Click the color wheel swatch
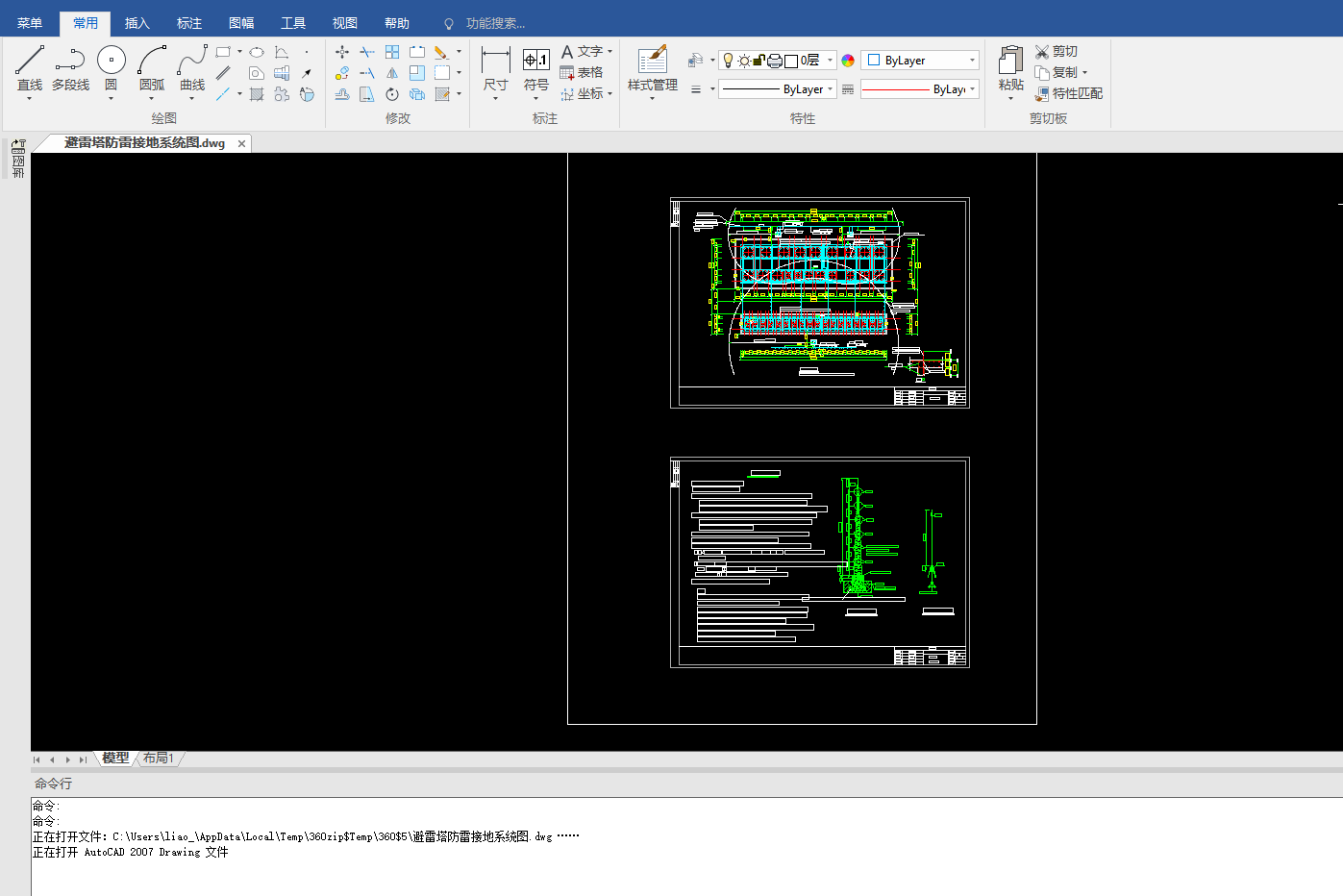Screen dimensions: 1343x896 coord(848,61)
